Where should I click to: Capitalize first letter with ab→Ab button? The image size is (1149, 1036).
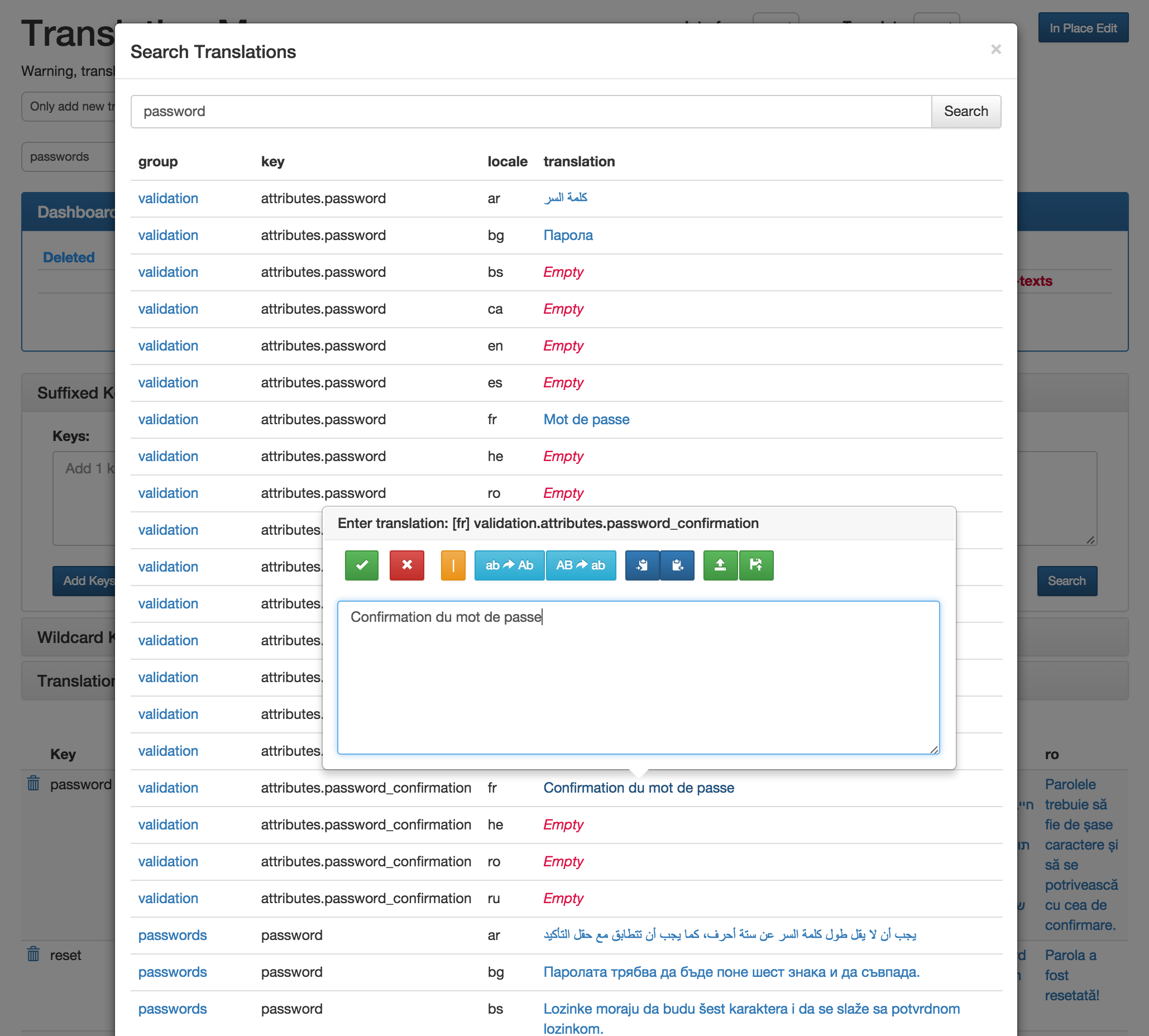point(509,565)
